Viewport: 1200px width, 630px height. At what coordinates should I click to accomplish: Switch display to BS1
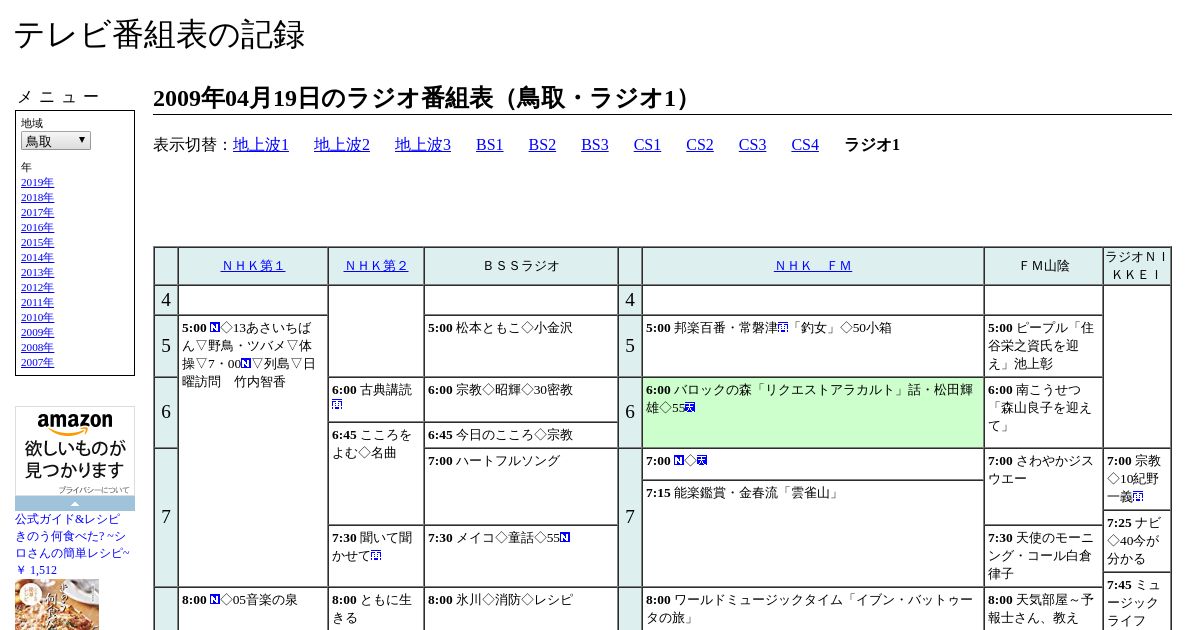pos(490,145)
